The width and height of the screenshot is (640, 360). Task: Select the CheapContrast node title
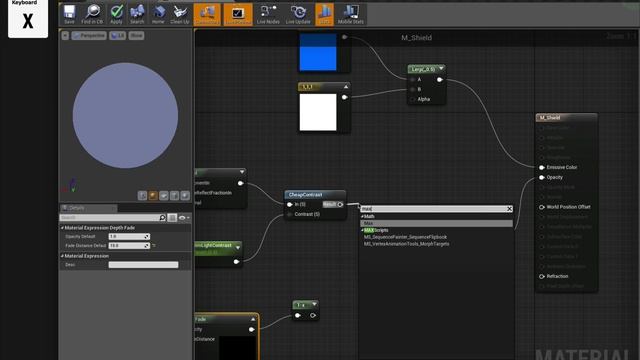[306, 195]
